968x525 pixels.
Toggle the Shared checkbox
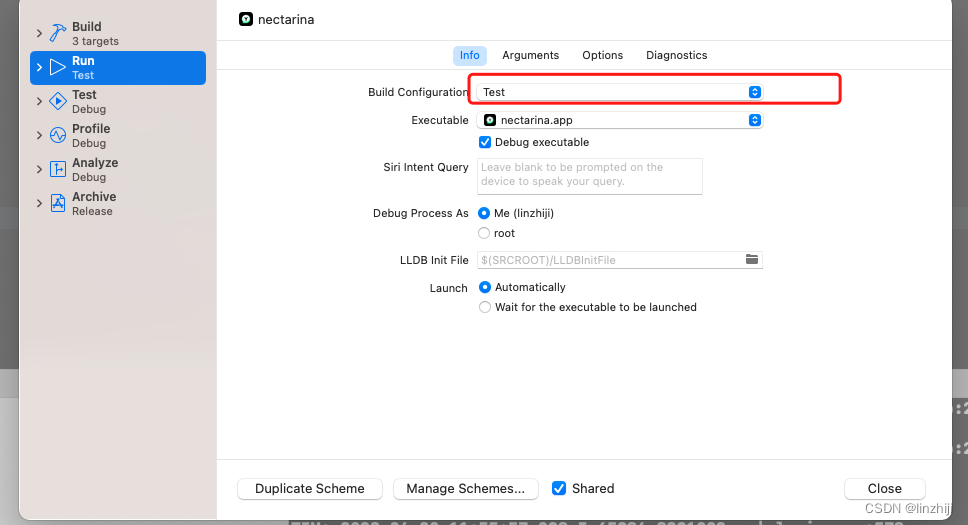(559, 489)
